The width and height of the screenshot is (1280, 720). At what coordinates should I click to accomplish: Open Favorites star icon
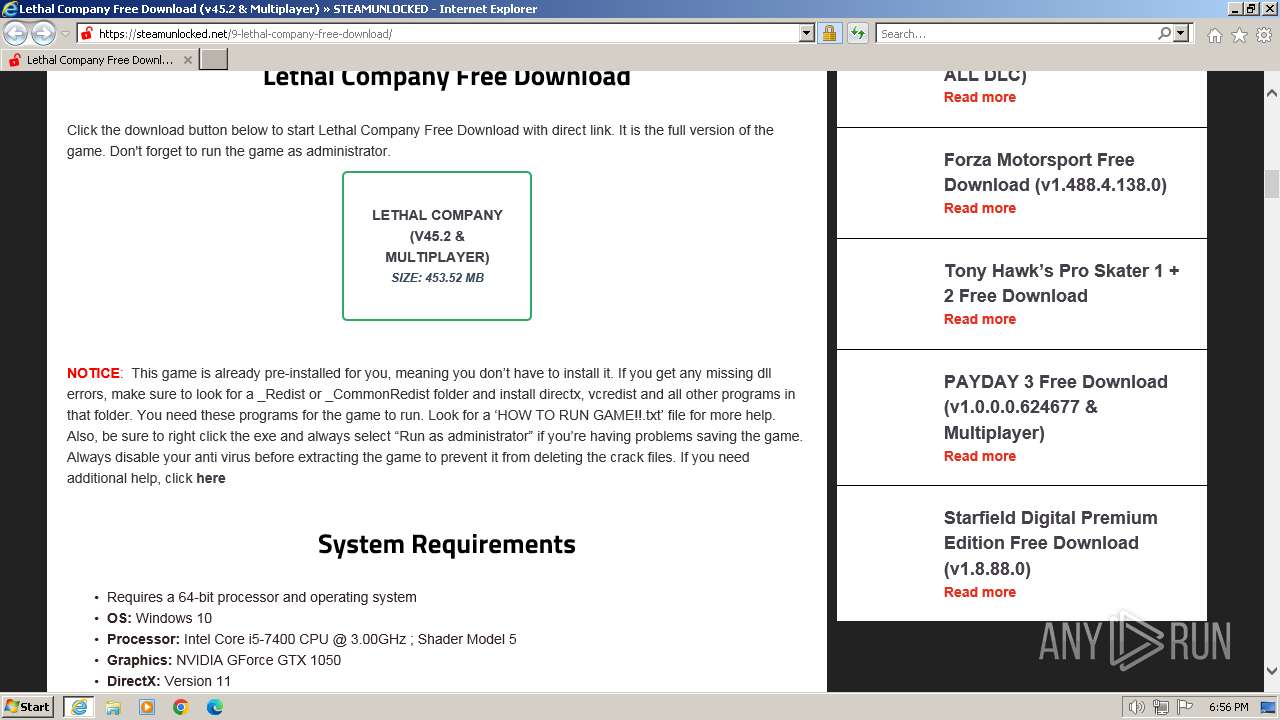point(1239,35)
